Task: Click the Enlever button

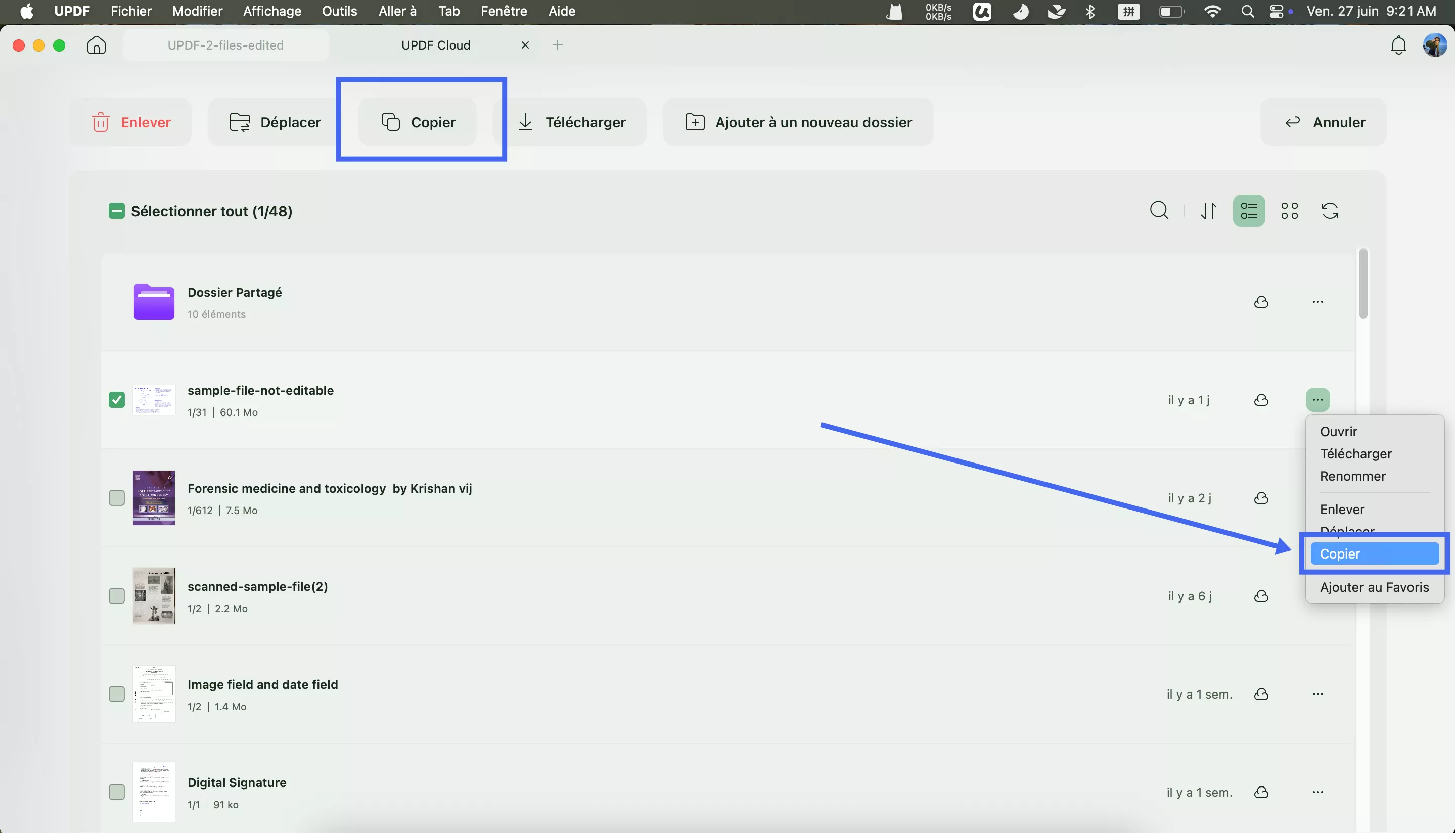Action: point(130,122)
